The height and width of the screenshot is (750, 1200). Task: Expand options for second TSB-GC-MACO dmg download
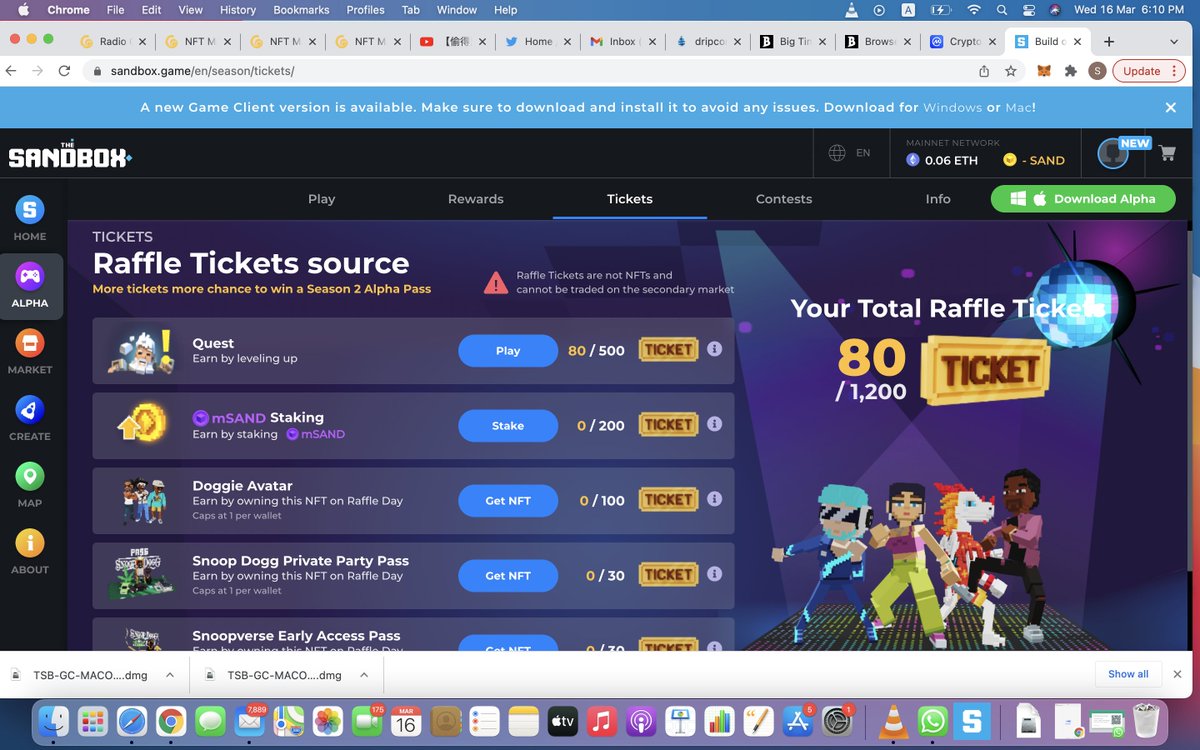[x=364, y=675]
